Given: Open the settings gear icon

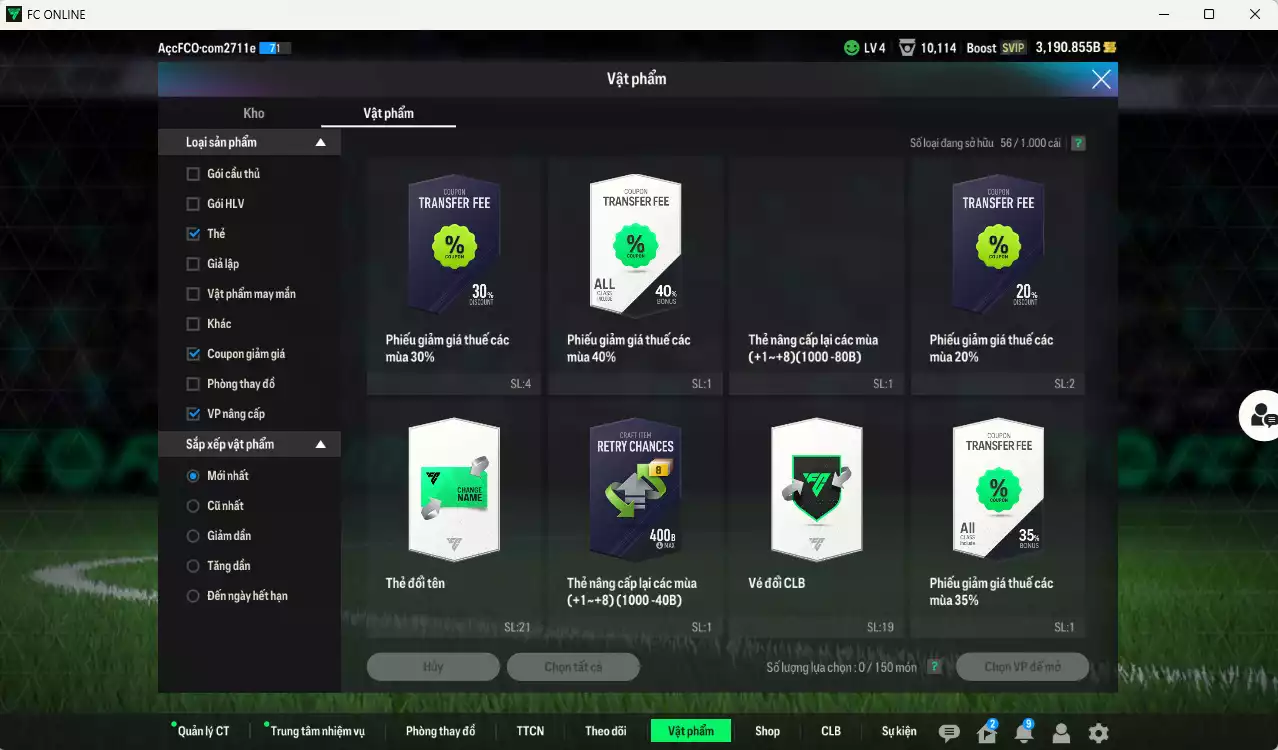Looking at the screenshot, I should pos(1098,733).
